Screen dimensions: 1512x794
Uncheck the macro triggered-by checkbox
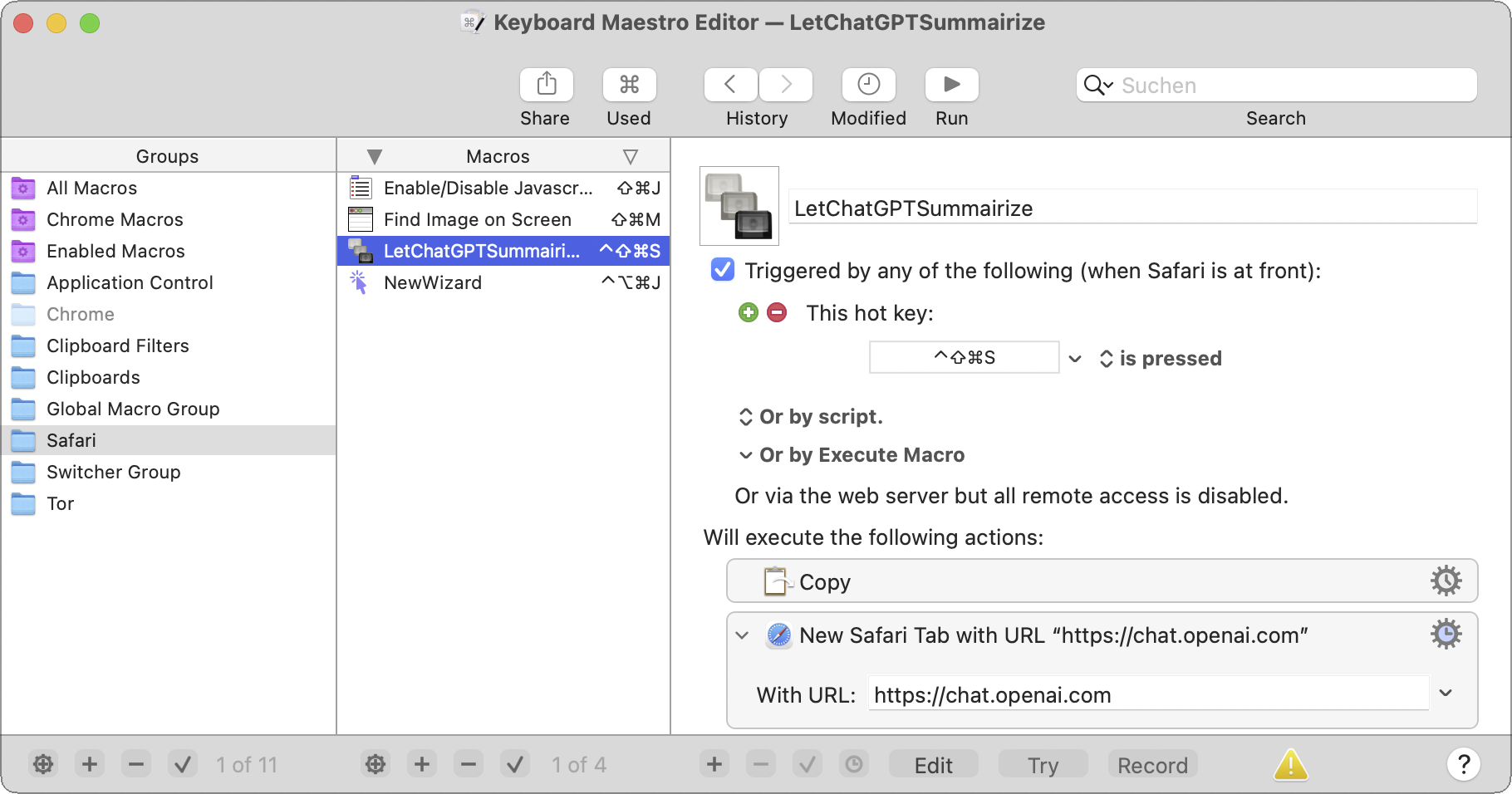click(x=723, y=270)
